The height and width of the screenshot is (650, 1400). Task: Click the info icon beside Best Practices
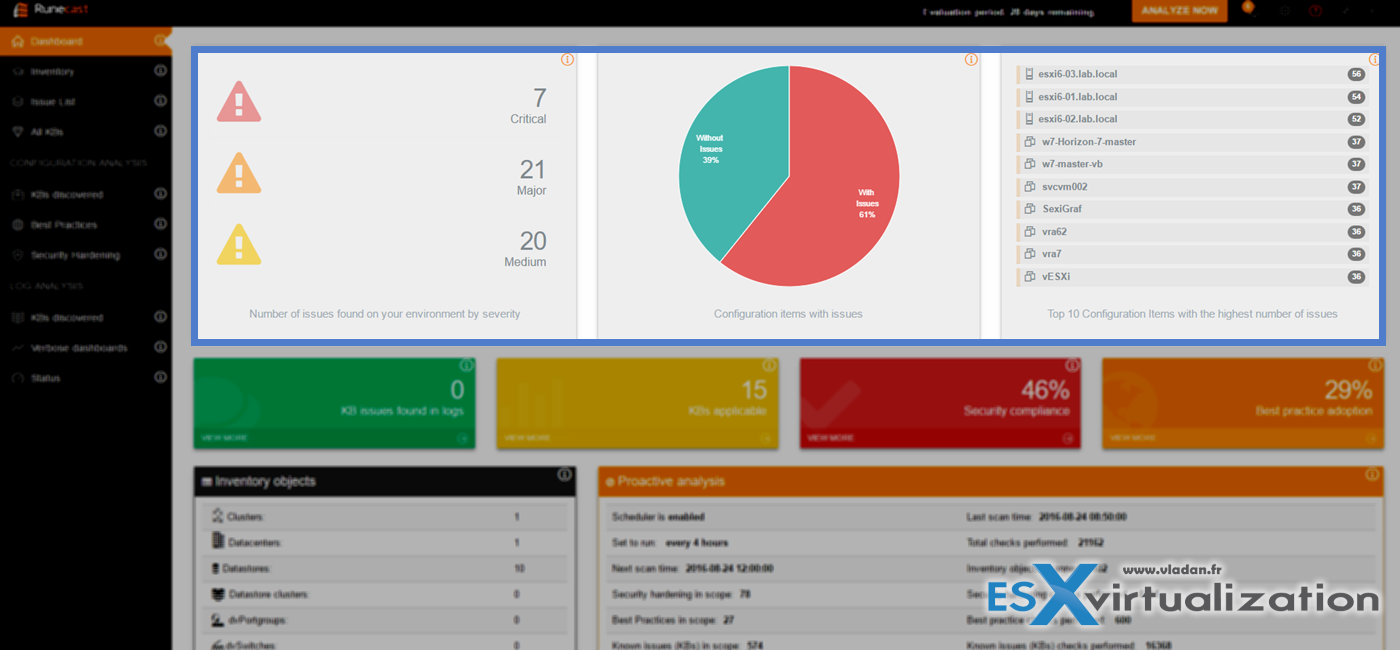160,225
